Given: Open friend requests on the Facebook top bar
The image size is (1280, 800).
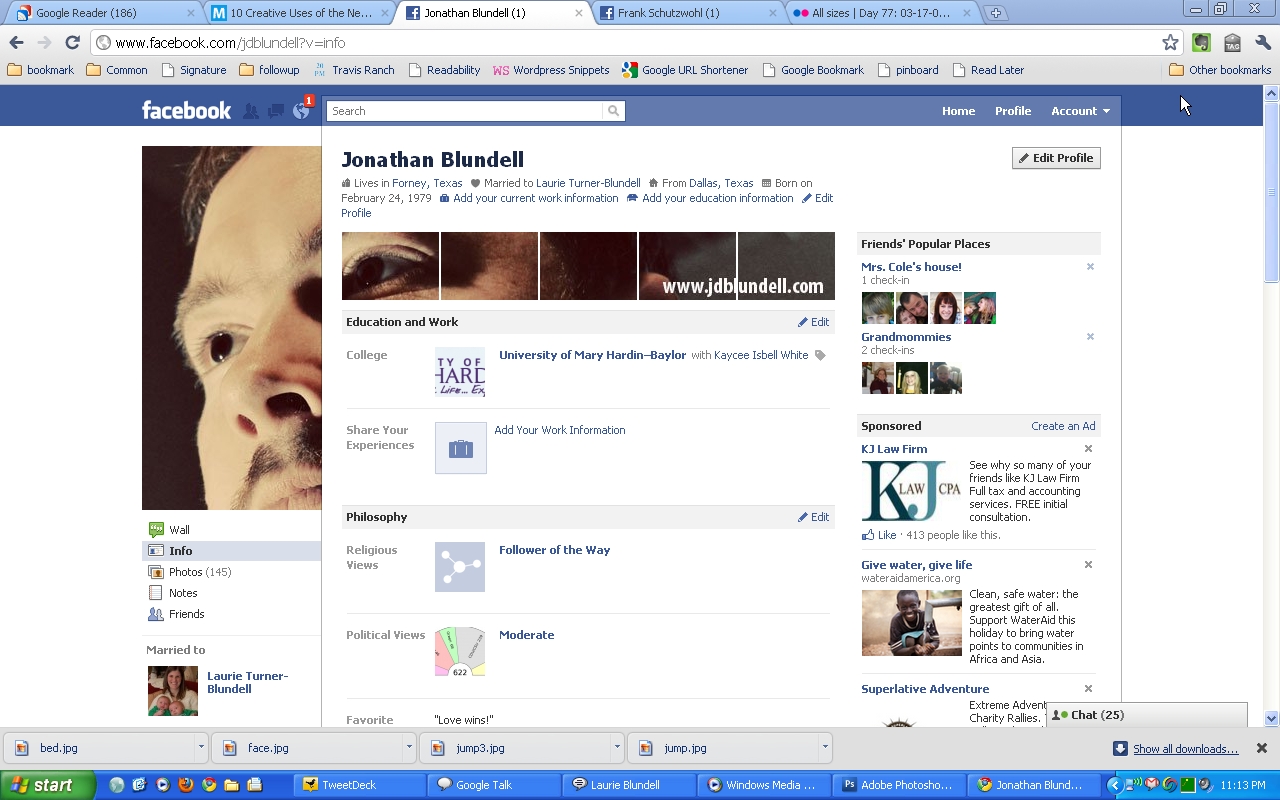Looking at the screenshot, I should click(251, 111).
